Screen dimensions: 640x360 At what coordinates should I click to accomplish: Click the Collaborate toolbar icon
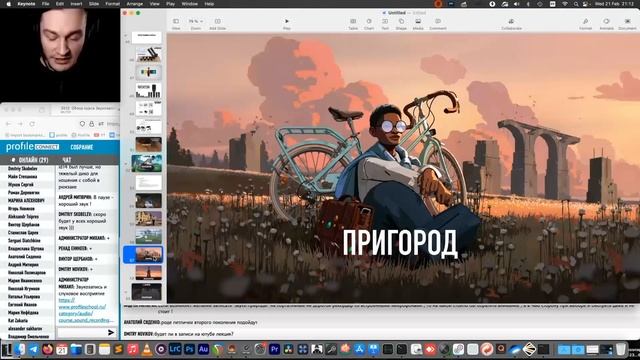coord(511,24)
